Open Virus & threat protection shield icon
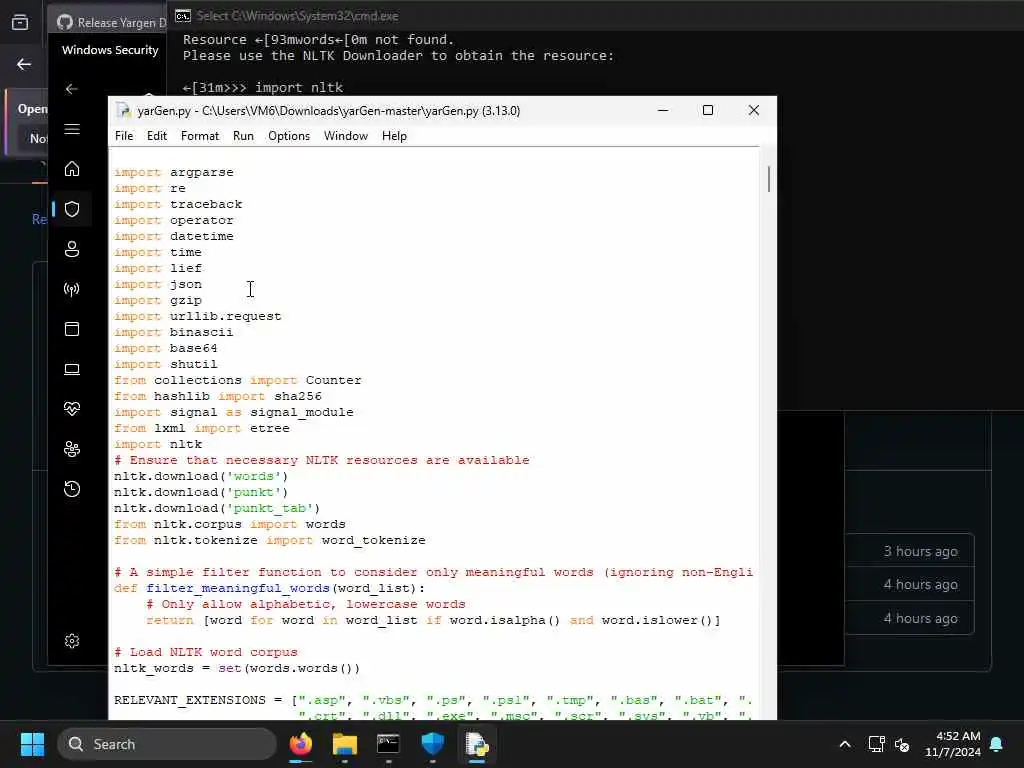The image size is (1024, 768). 72,209
